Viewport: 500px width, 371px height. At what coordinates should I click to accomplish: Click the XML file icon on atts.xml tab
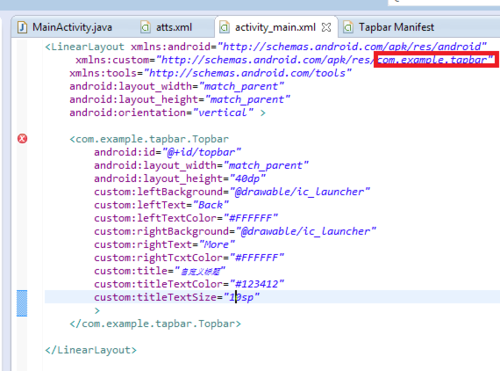click(145, 27)
